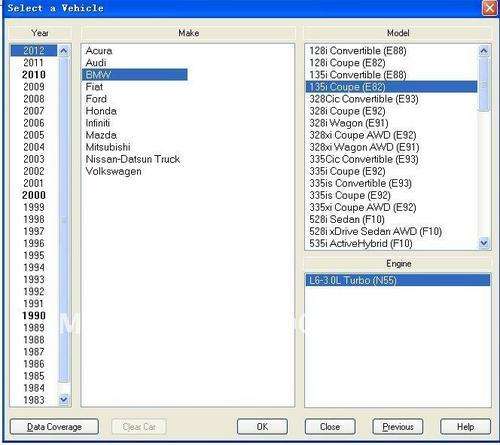500x445 pixels.
Task: Choose Mitsubishi in the Make list
Action: (108, 147)
